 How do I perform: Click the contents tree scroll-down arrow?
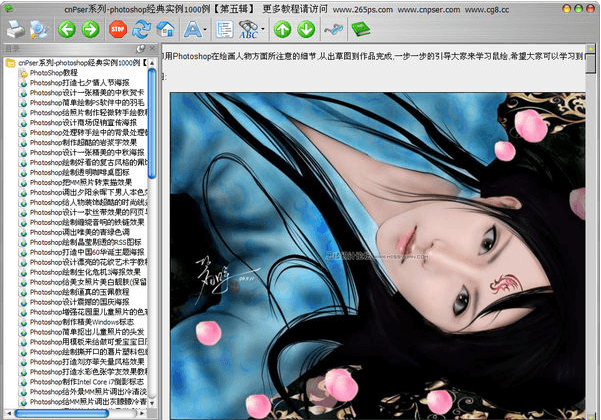point(152,403)
